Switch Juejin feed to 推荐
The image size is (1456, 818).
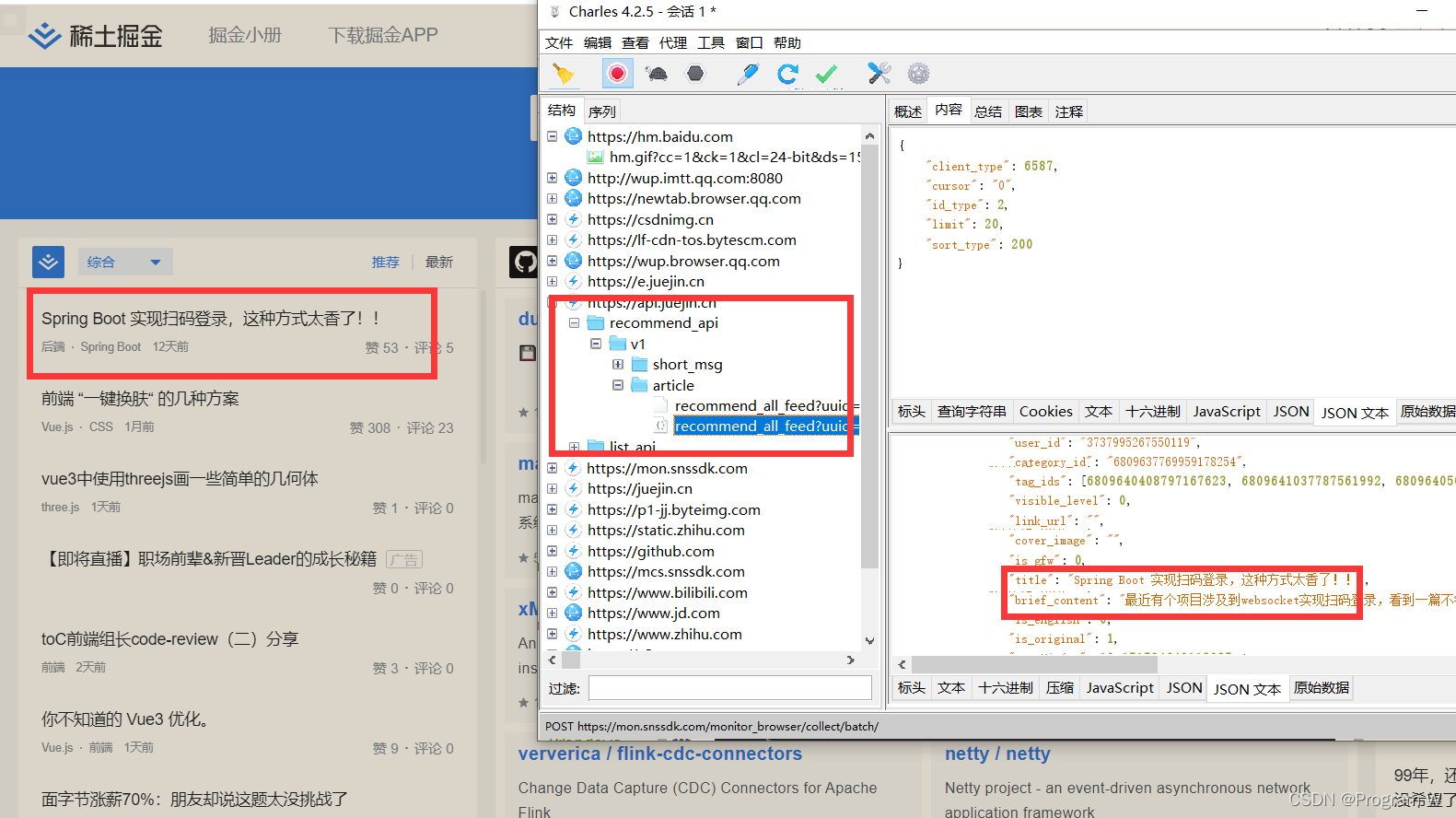(385, 262)
